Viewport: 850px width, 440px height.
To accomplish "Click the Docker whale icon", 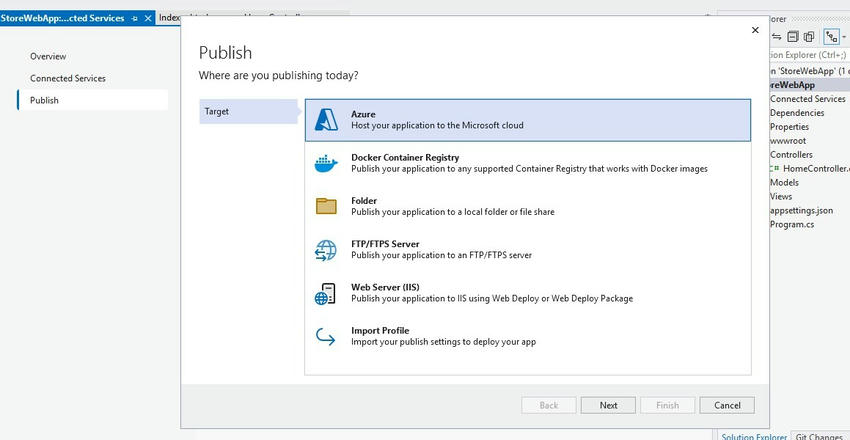I will (x=327, y=163).
